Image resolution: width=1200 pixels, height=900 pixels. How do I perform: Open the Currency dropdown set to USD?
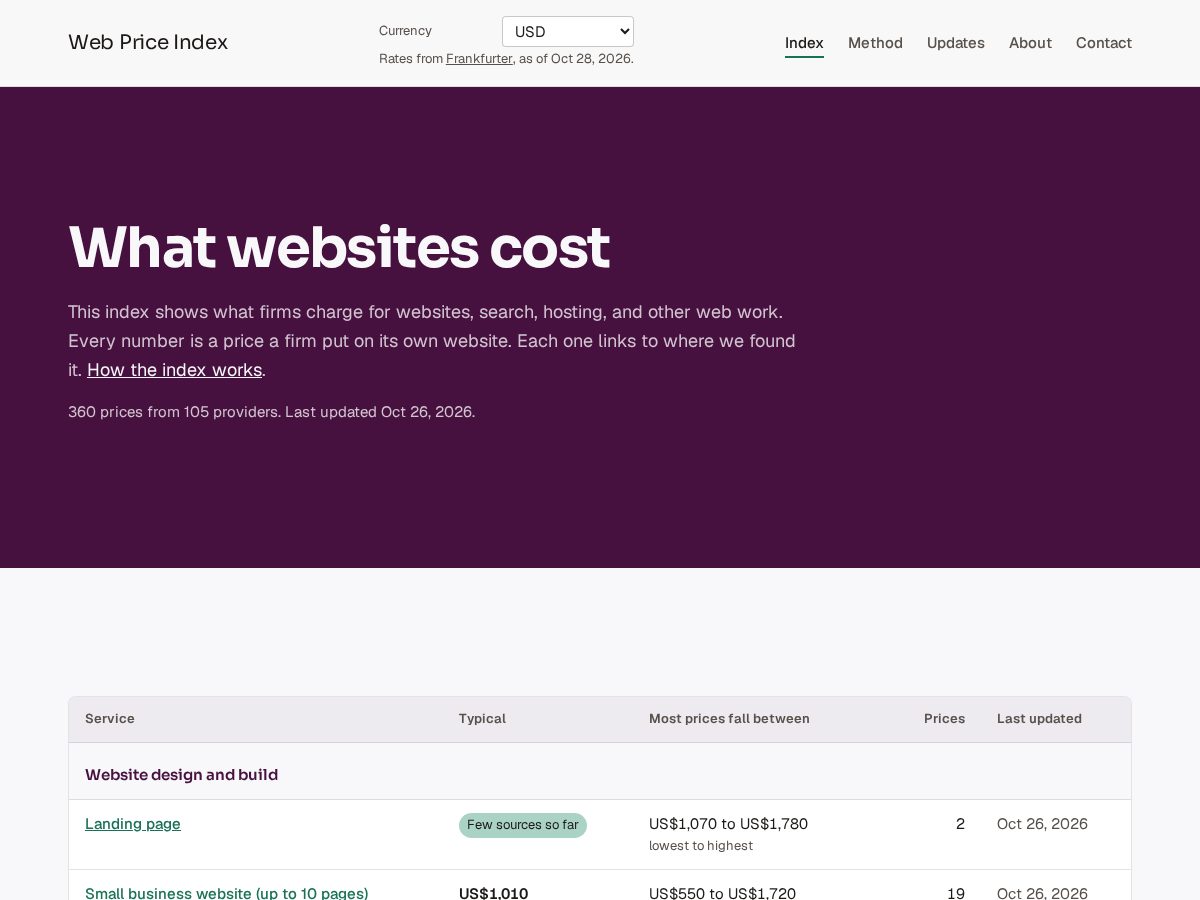(568, 31)
